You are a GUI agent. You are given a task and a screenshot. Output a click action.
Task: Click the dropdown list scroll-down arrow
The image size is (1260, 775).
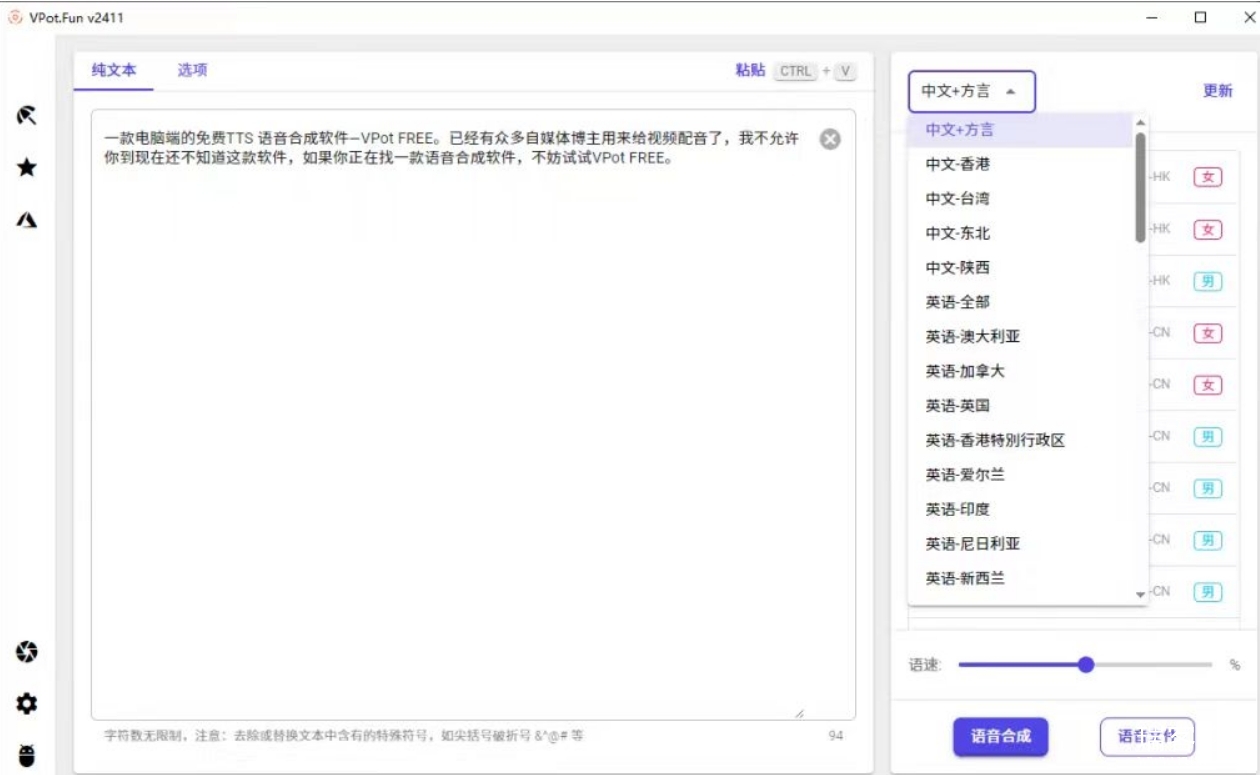click(1140, 595)
